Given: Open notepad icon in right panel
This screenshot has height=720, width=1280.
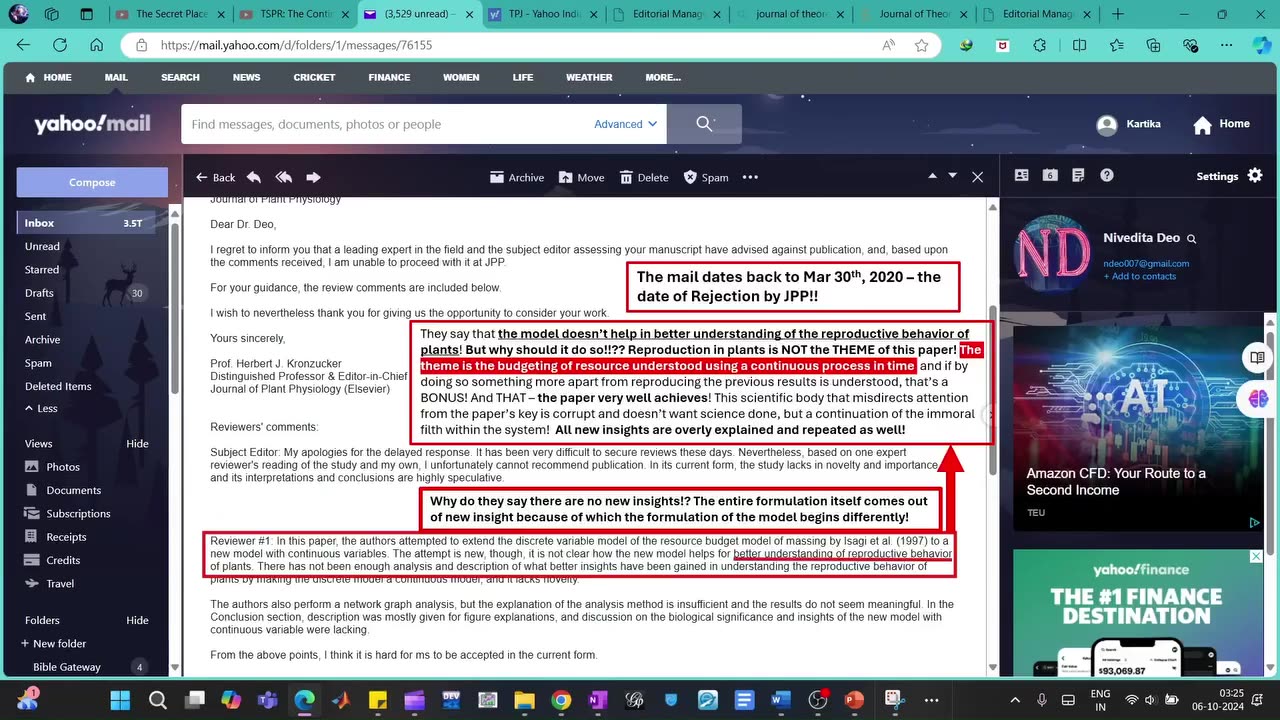Looking at the screenshot, I should [x=1078, y=175].
